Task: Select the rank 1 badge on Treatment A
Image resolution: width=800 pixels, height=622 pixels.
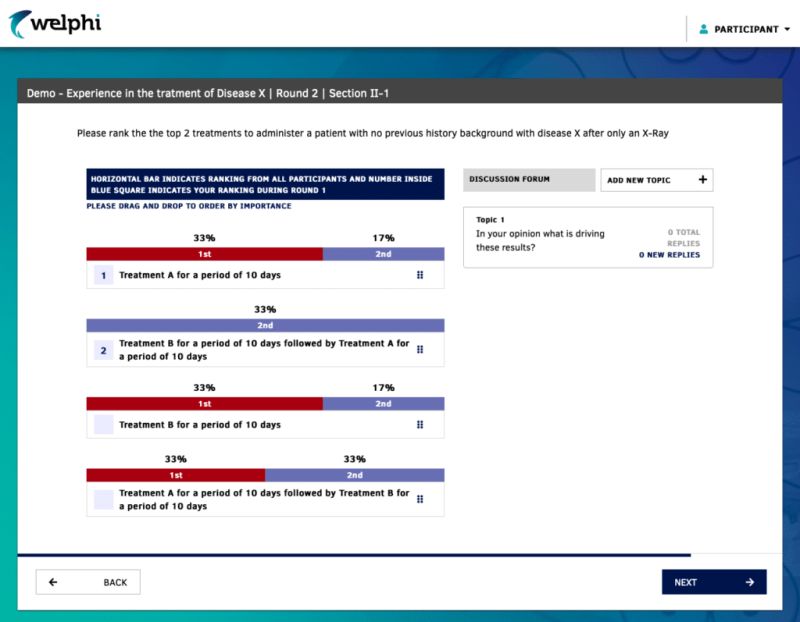Action: click(x=103, y=275)
